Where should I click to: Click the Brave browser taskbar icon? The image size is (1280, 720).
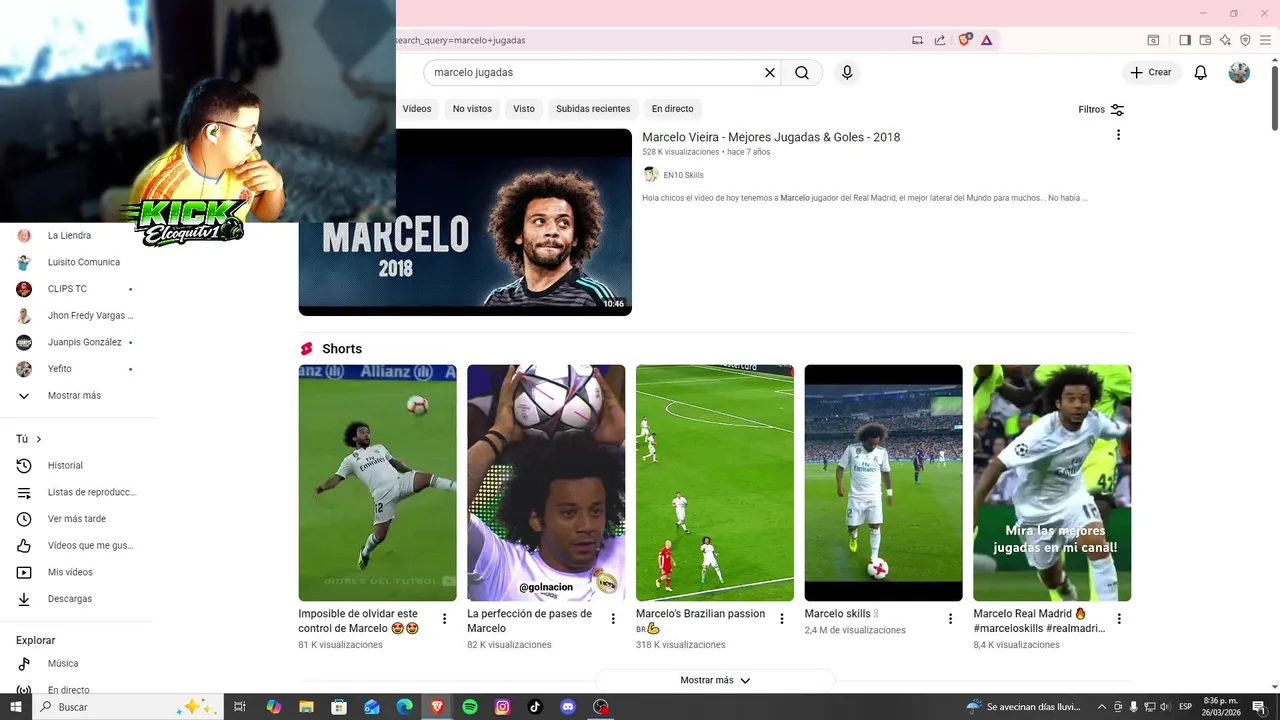437,707
